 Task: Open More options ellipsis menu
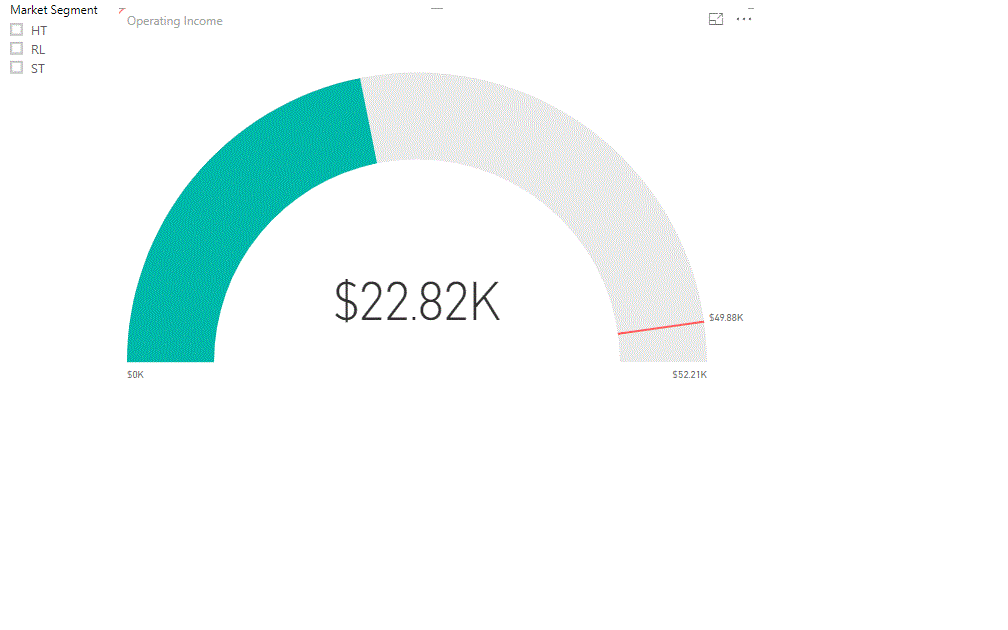[x=744, y=19]
